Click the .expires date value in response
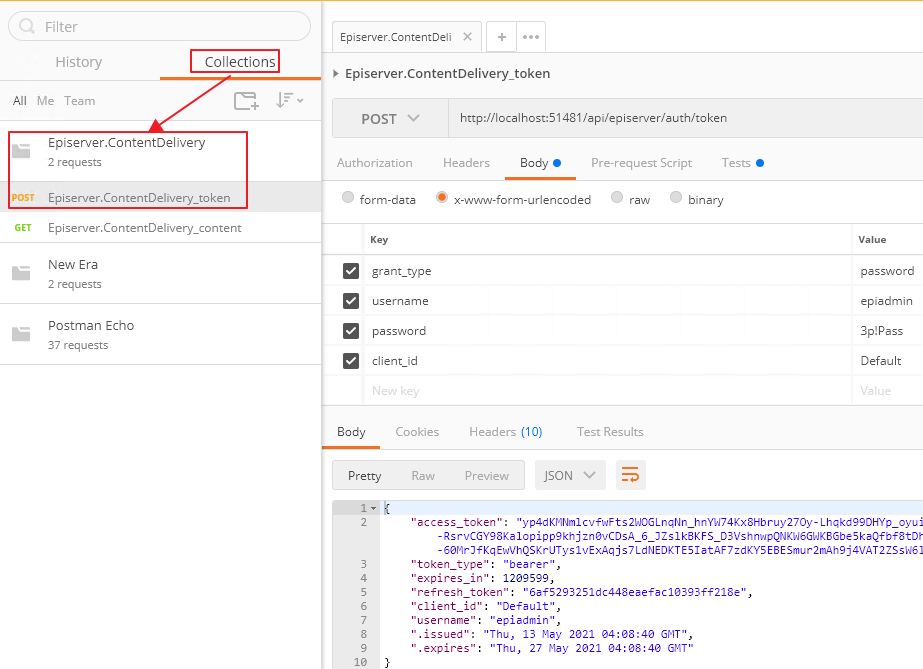 [592, 648]
